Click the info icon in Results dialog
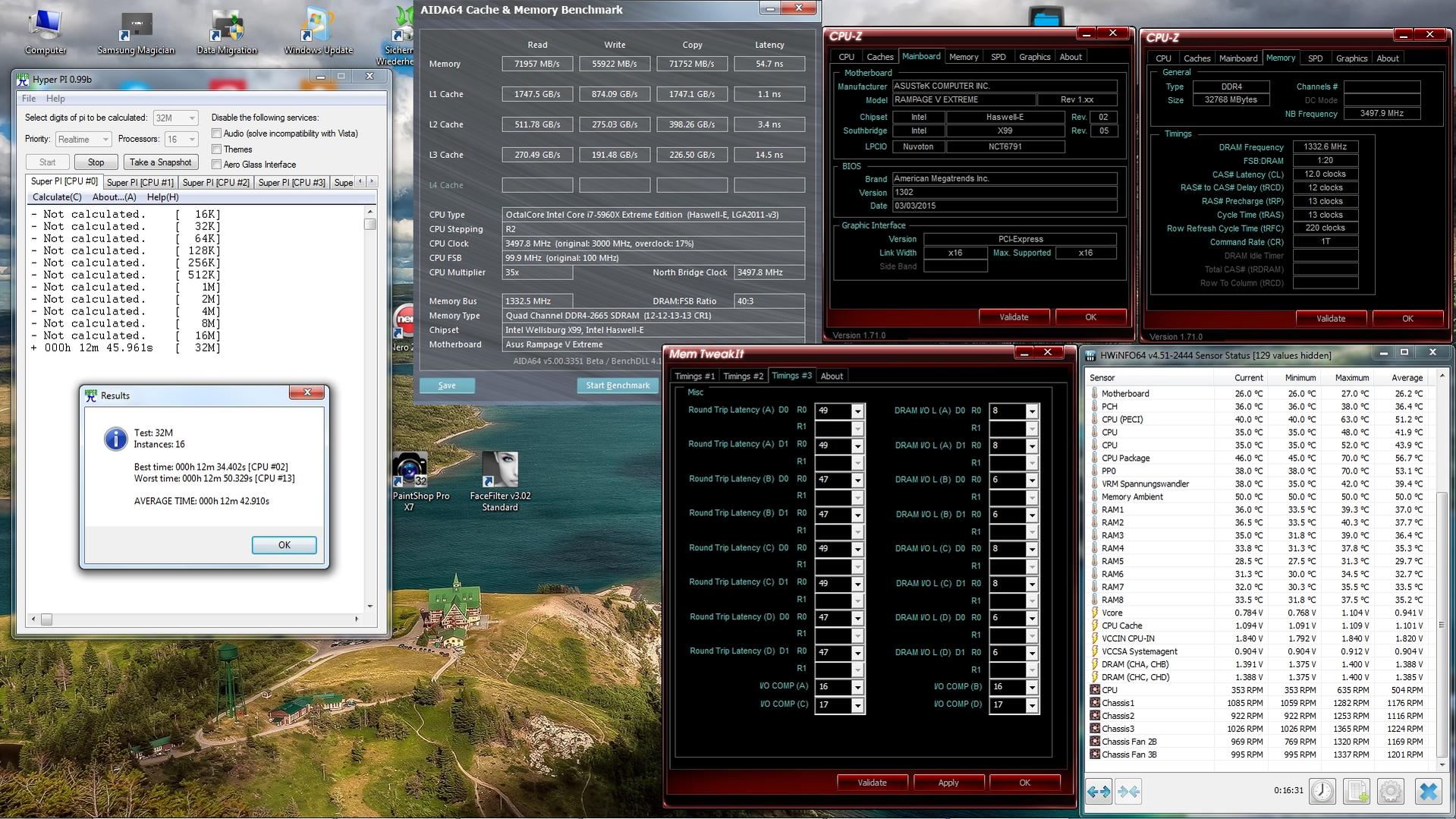This screenshot has height=819, width=1456. click(x=115, y=439)
